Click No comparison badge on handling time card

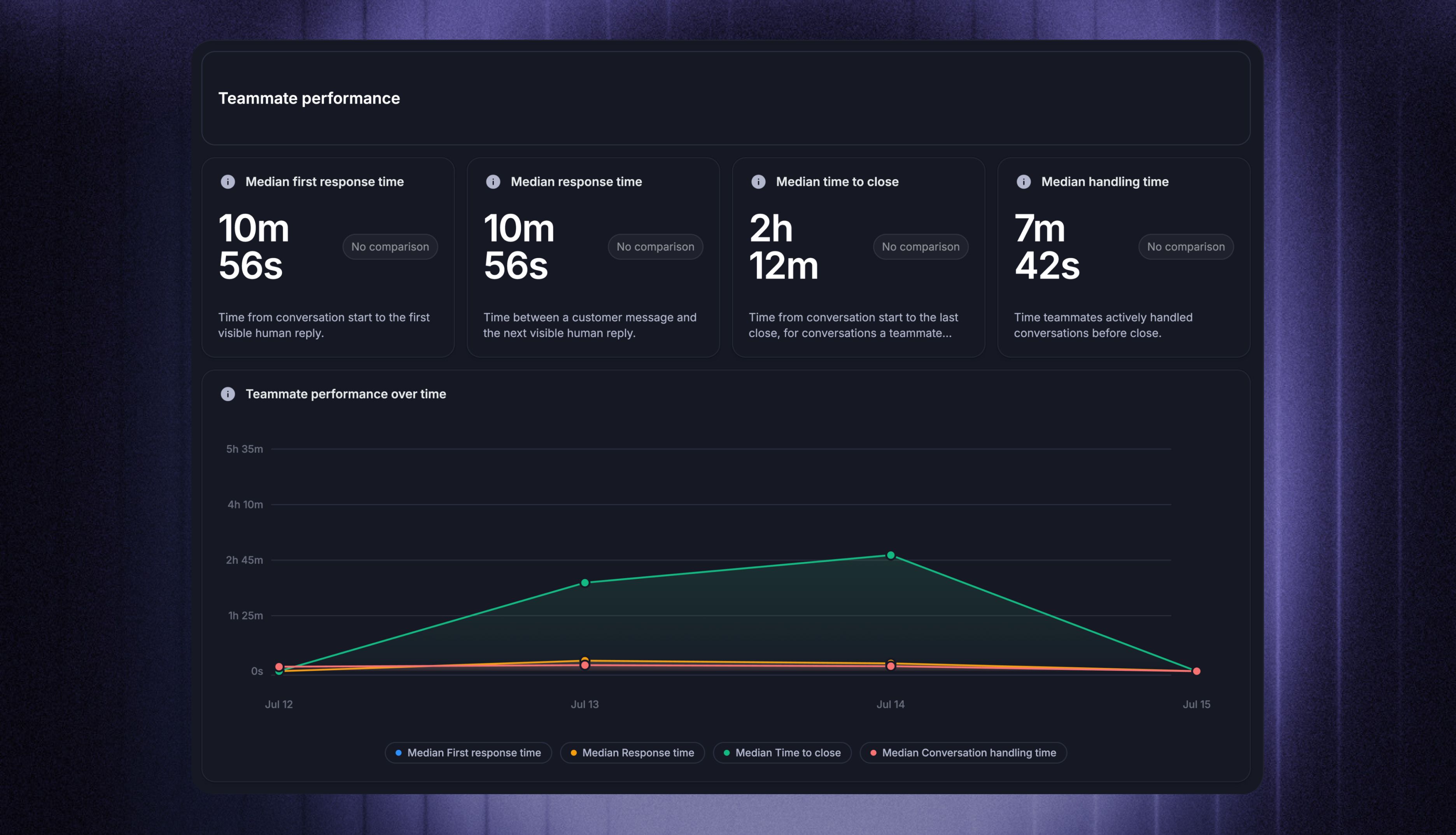[x=1186, y=246]
